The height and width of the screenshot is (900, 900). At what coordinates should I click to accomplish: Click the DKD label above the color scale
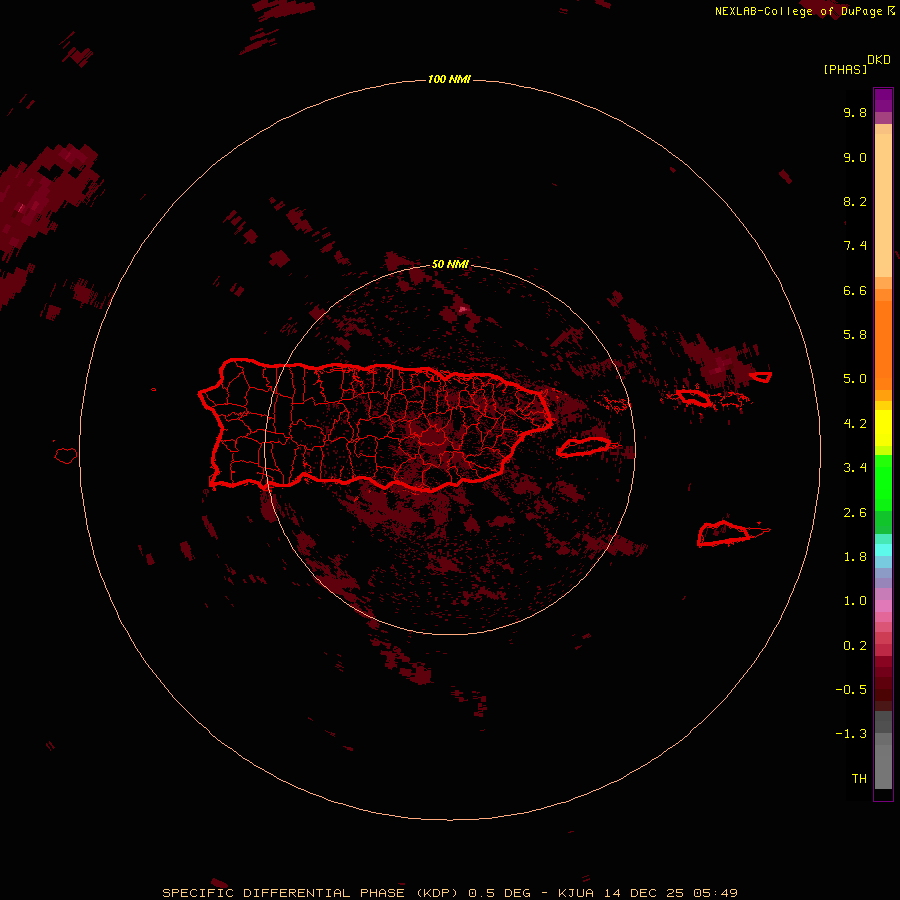(x=879, y=59)
